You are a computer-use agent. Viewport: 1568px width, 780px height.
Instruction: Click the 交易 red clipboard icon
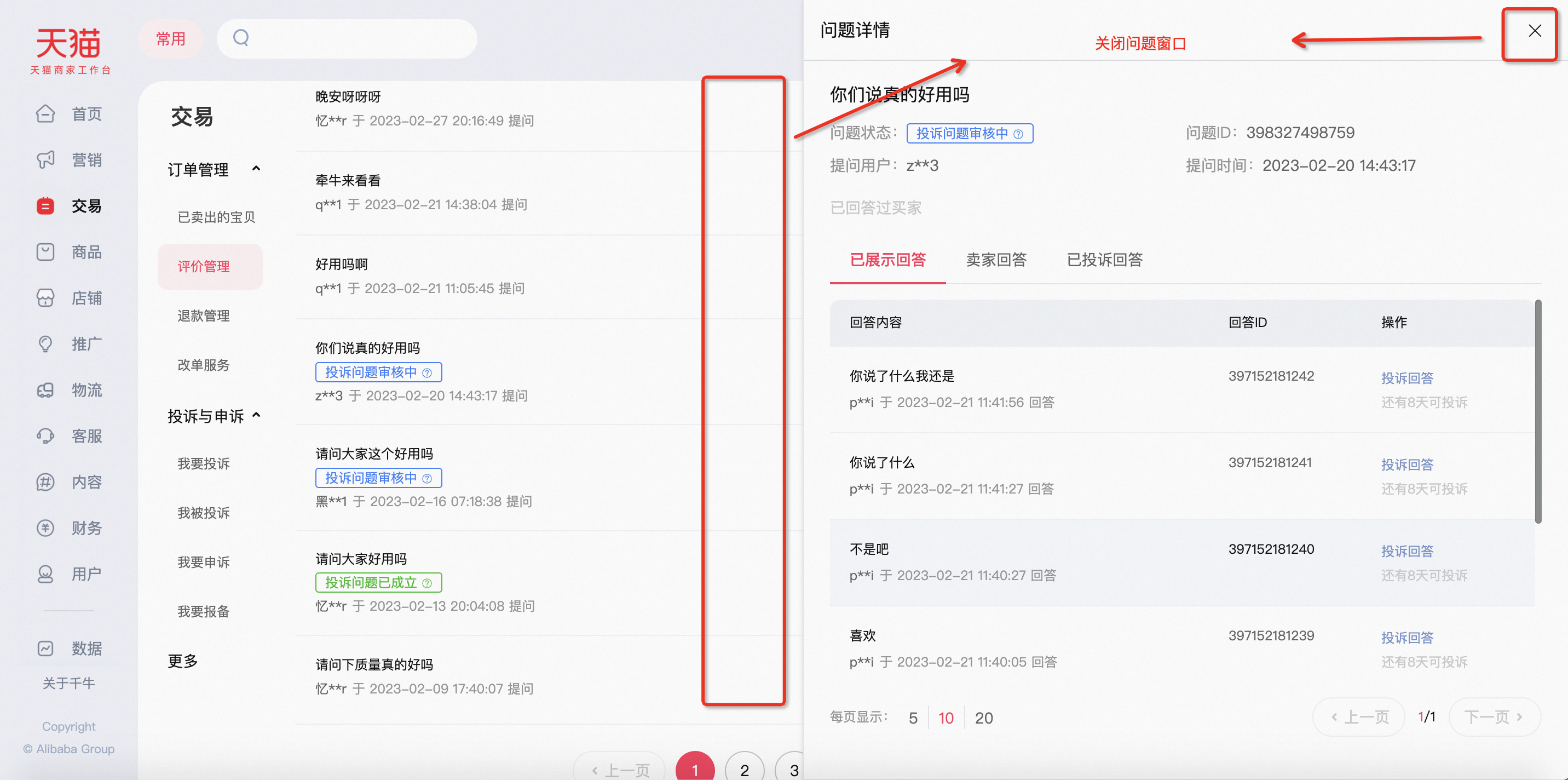tap(45, 206)
